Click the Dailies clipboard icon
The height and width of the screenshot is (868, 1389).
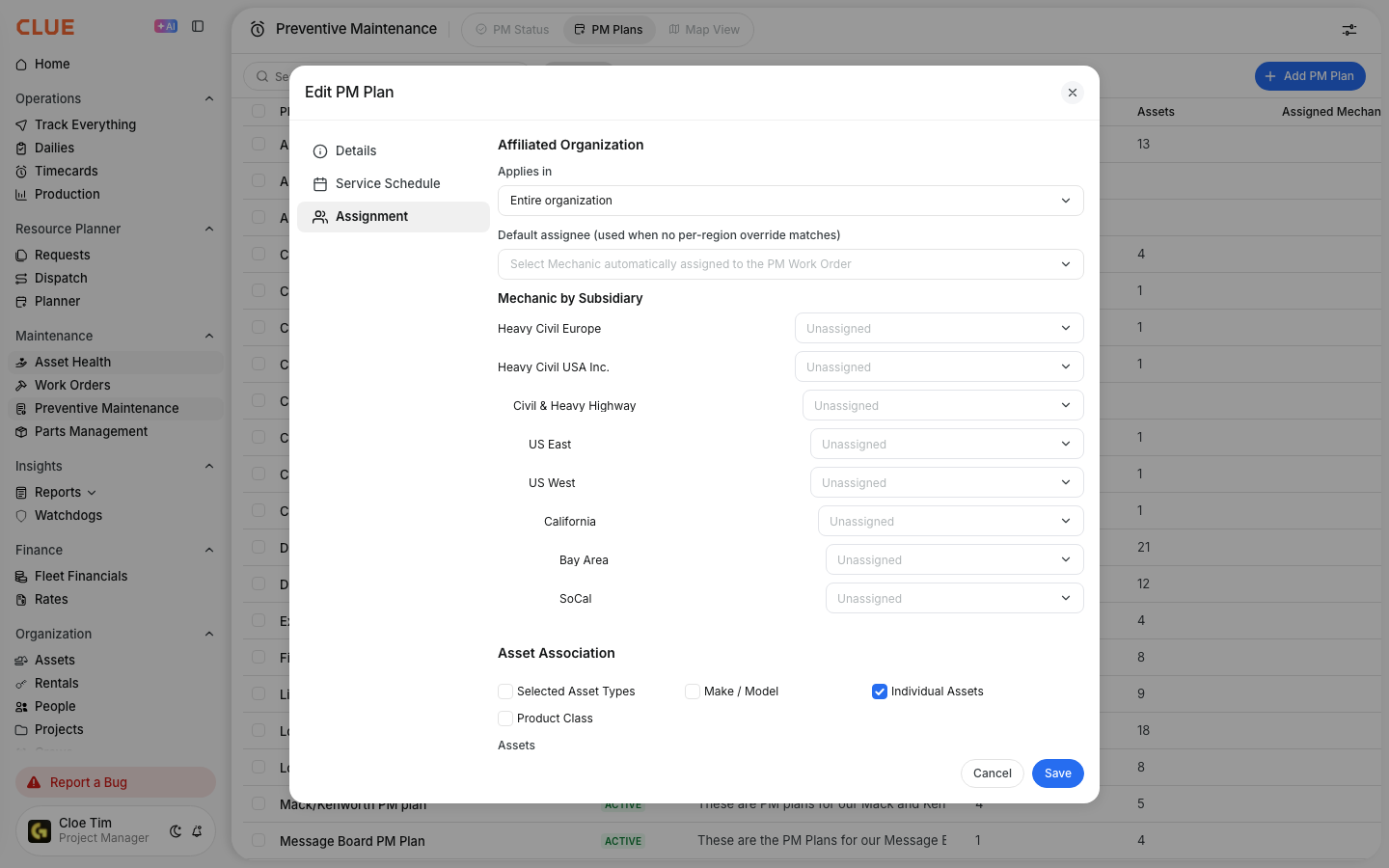21,149
